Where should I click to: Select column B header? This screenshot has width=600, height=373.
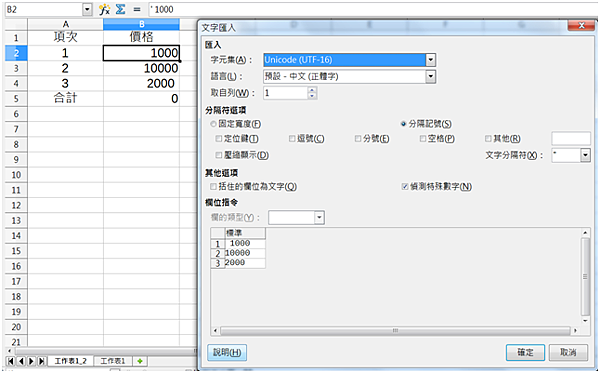[x=141, y=24]
